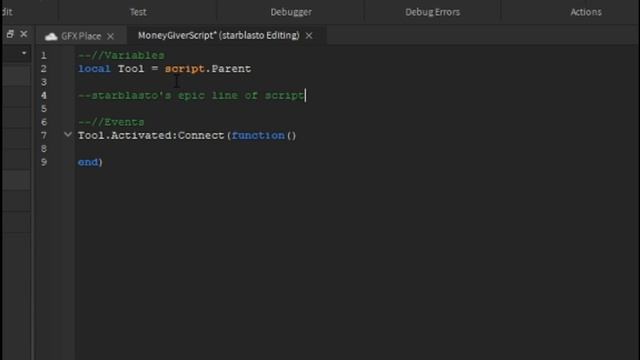Close the GFX Place tab
The width and height of the screenshot is (640, 360).
click(110, 36)
